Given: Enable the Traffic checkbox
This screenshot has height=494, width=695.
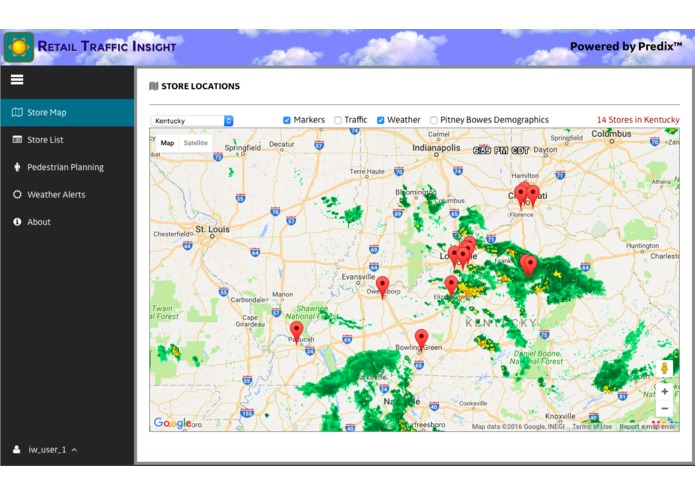Looking at the screenshot, I should click(x=338, y=120).
